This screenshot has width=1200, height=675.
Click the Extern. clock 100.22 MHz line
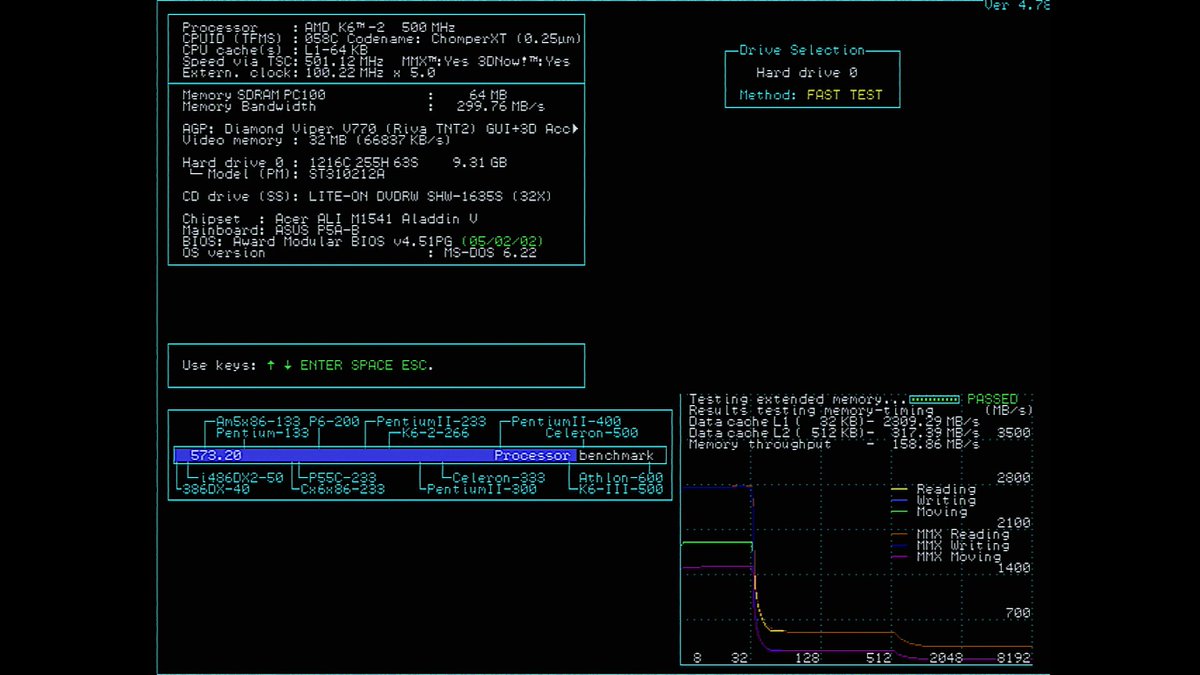309,73
